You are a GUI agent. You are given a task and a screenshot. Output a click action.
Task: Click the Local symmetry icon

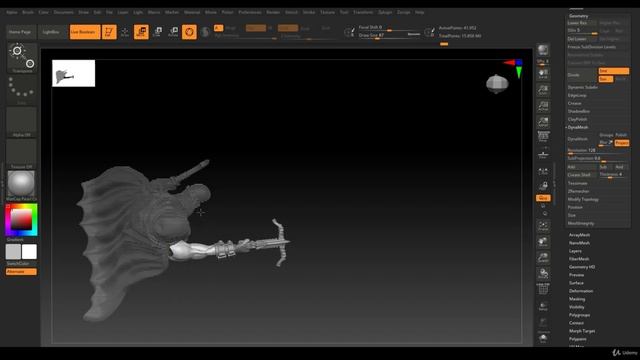[543, 172]
